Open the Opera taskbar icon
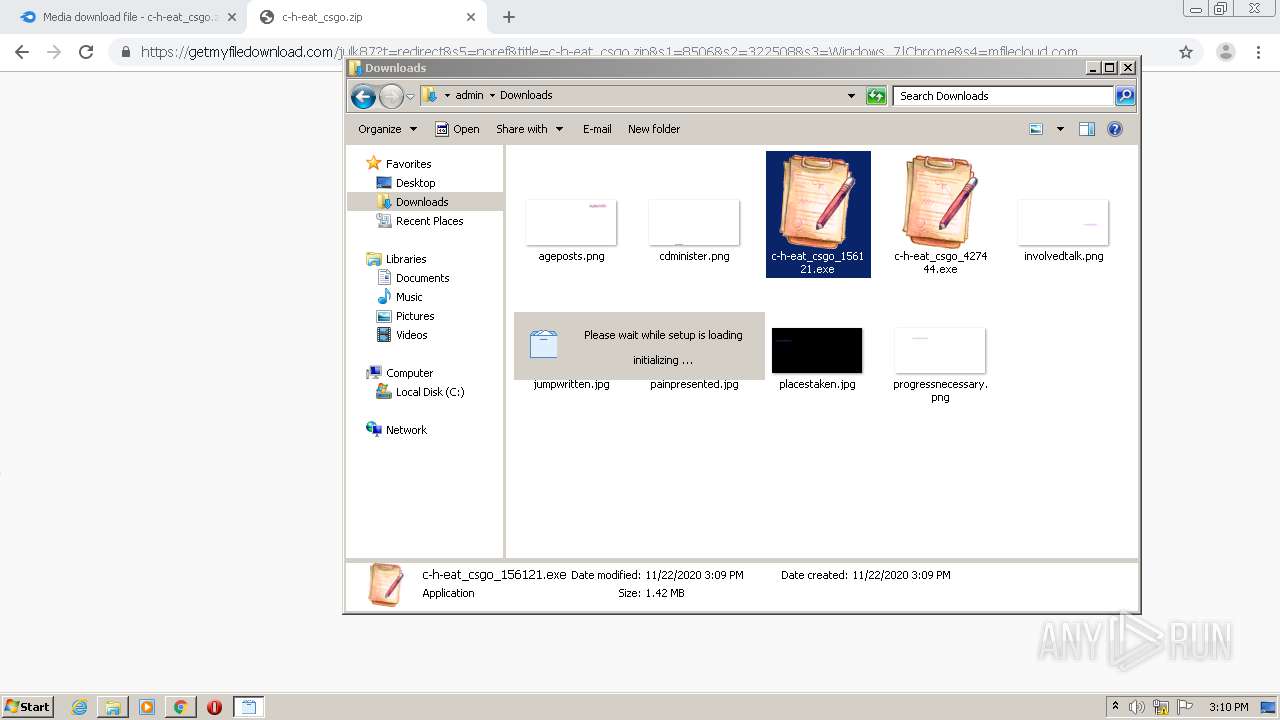 214,707
